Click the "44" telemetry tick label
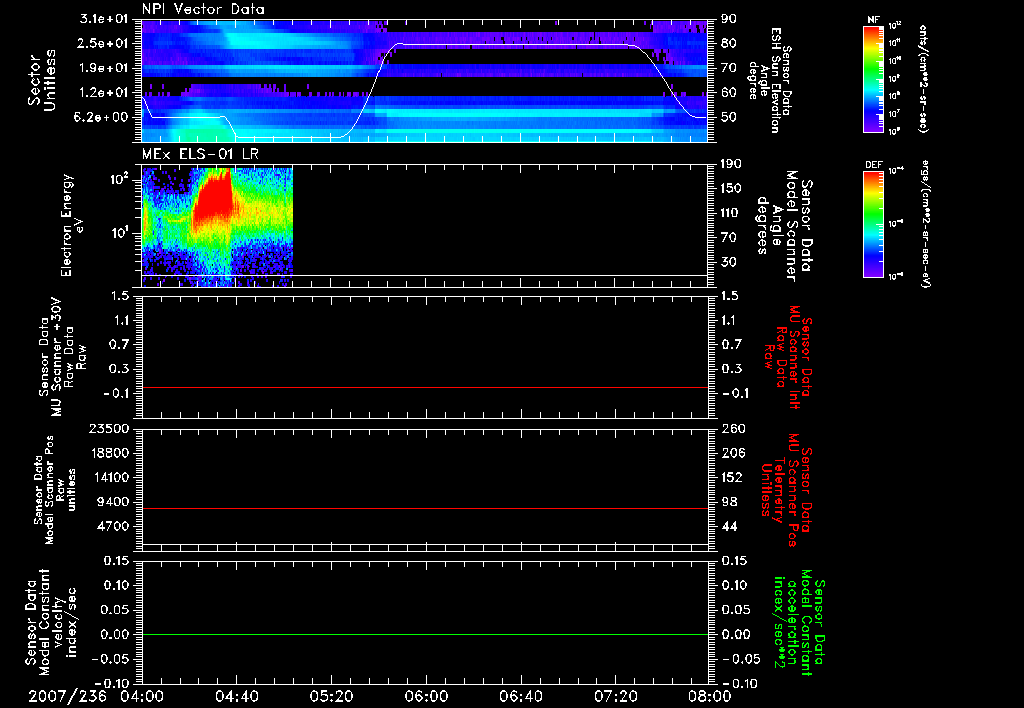Viewport: 1024px width, 708px height. pyautogui.click(x=729, y=526)
